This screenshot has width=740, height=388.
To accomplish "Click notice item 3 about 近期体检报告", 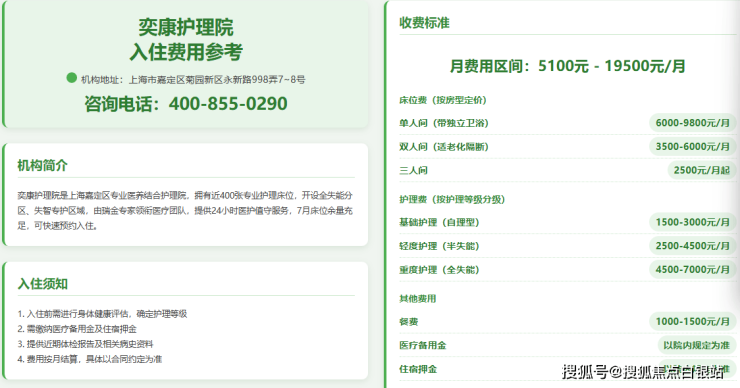I will (x=85, y=344).
